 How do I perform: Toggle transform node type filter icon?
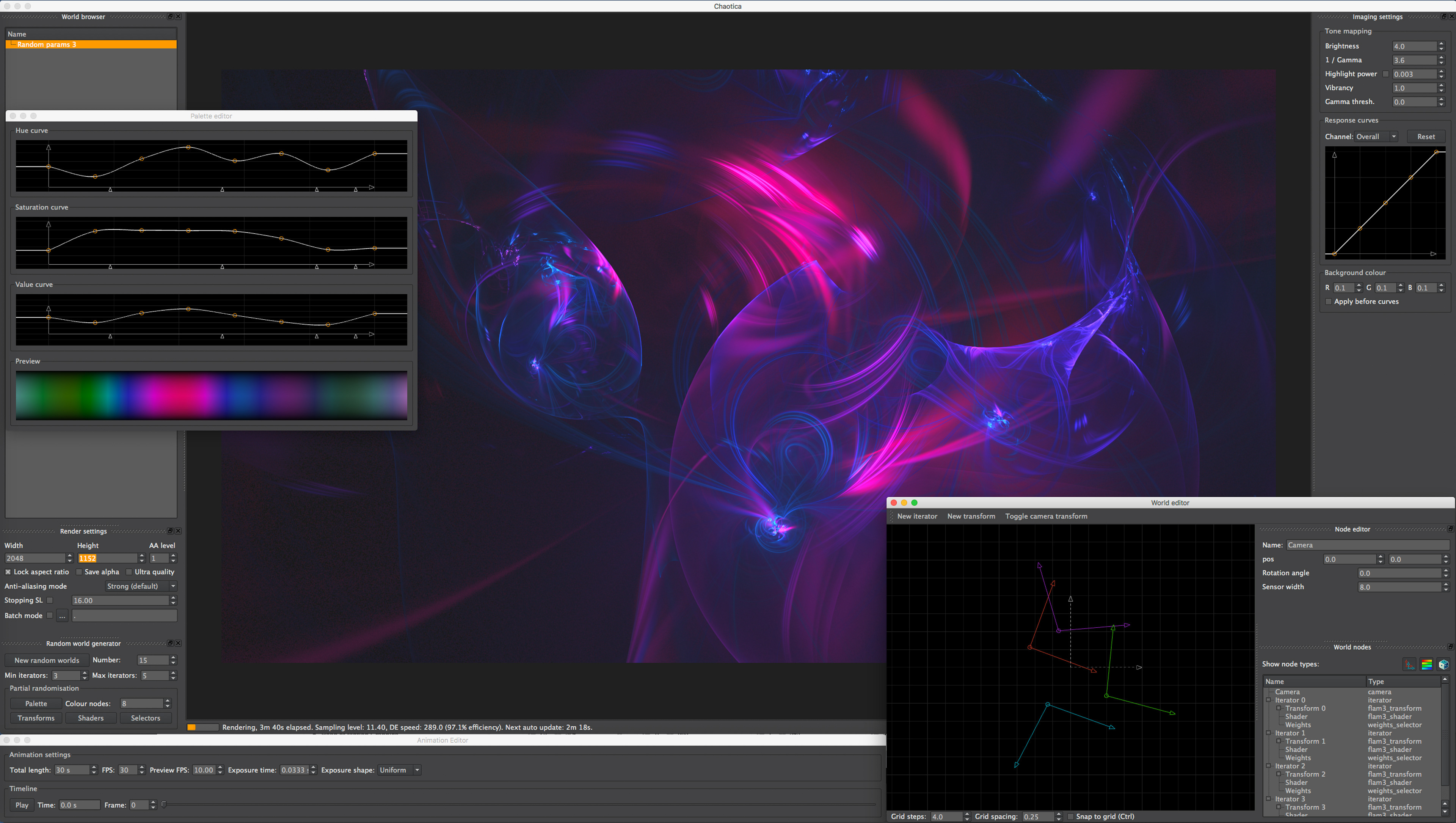pyautogui.click(x=1410, y=664)
